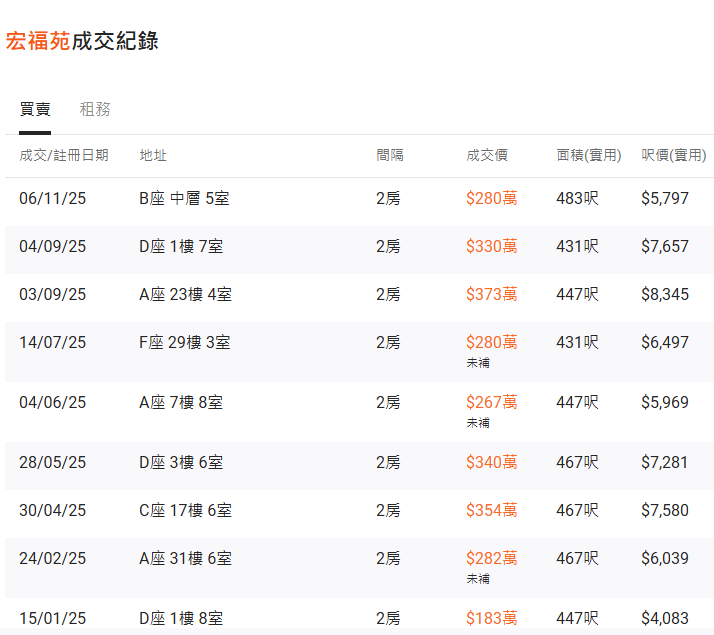Click the $373萬 price

point(491,294)
